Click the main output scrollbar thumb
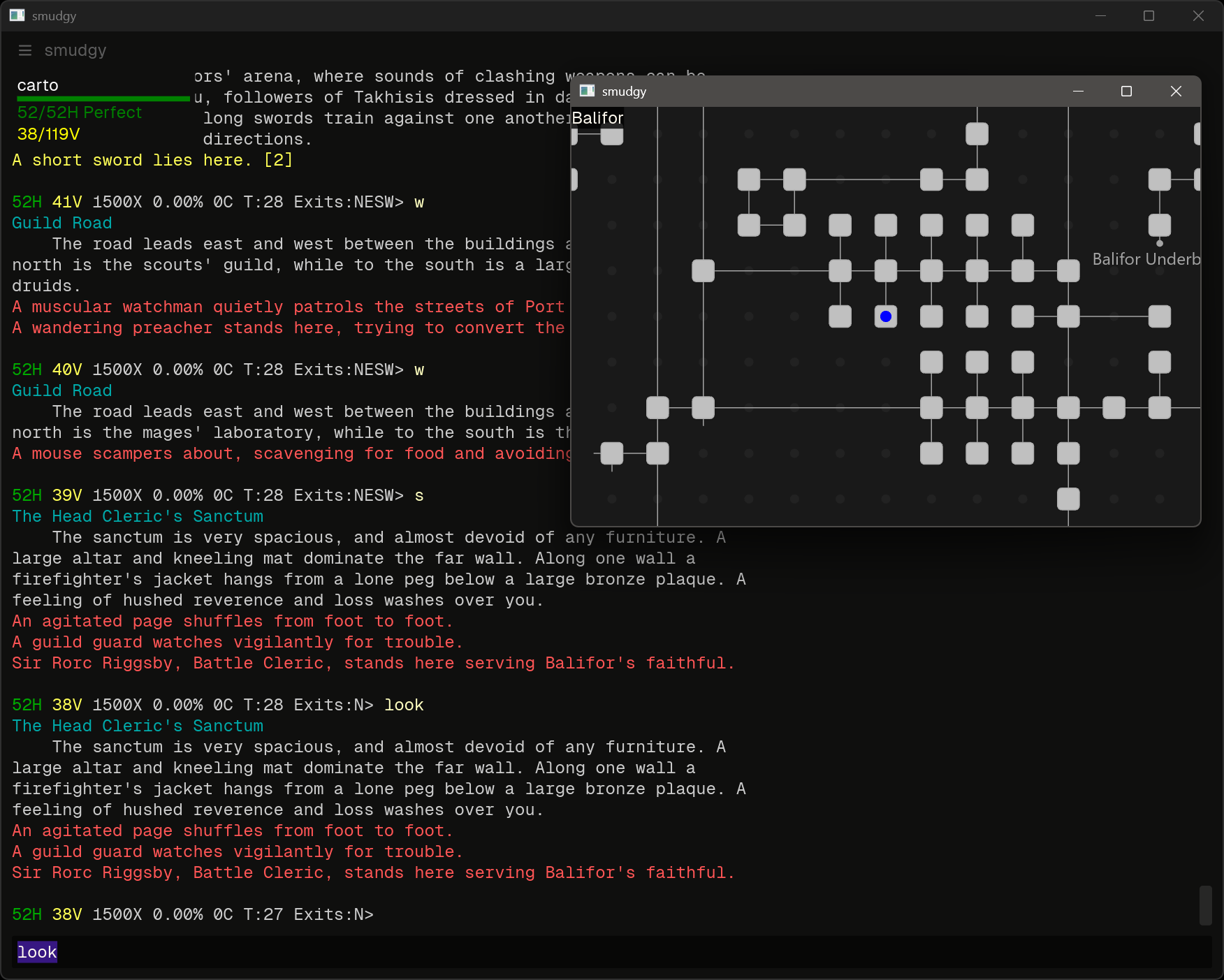 [1204, 905]
